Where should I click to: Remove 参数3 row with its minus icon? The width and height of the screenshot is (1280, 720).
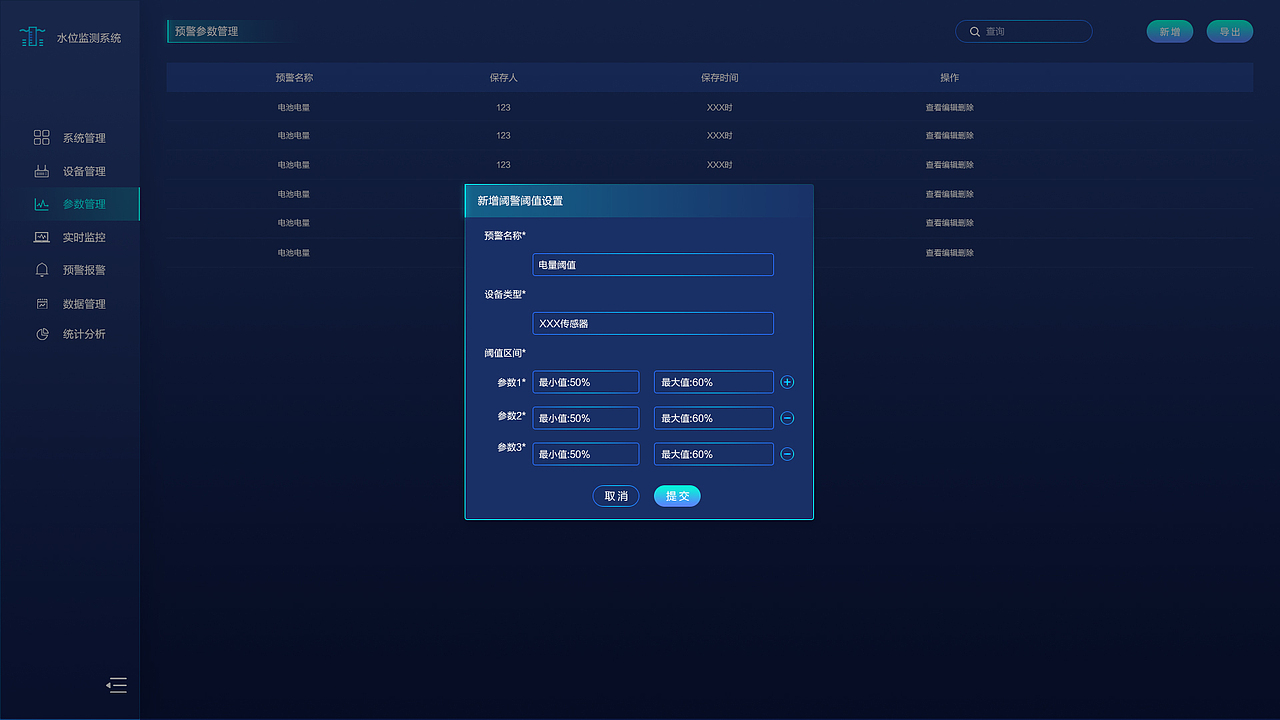click(787, 454)
